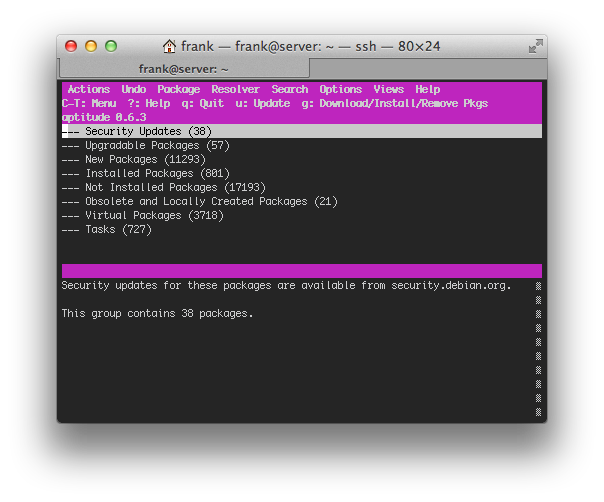Open the Resolver menu
604x502 pixels.
(x=235, y=89)
